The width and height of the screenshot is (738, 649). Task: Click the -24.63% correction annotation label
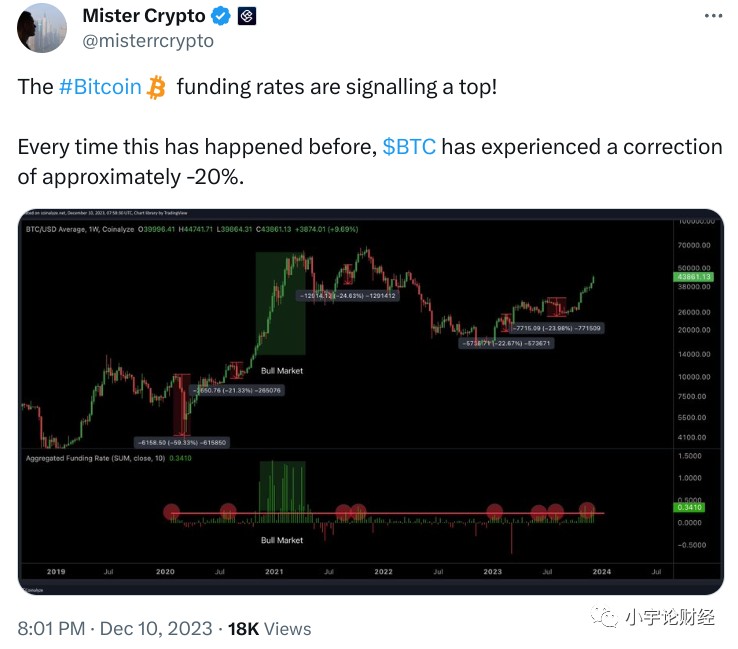coord(349,296)
